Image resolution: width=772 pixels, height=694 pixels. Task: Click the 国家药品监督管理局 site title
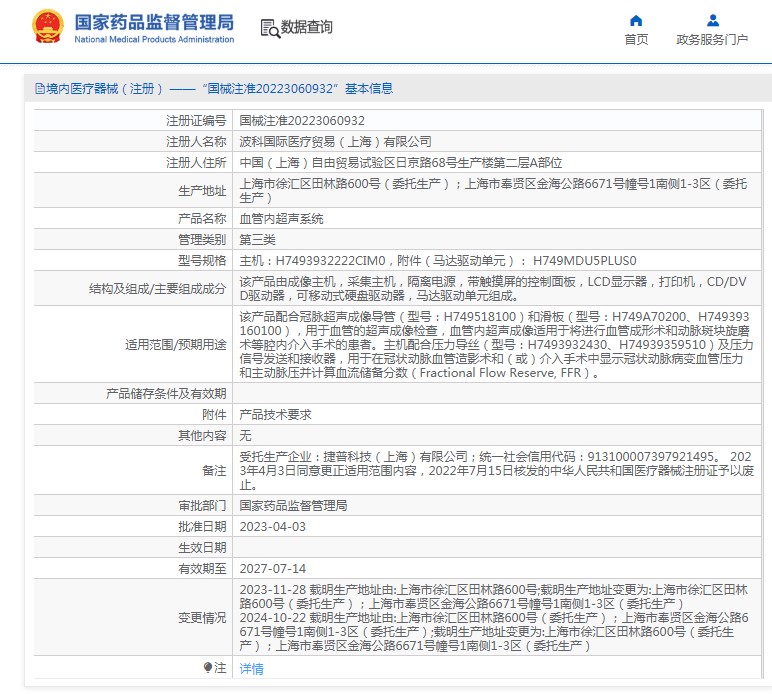pyautogui.click(x=154, y=21)
